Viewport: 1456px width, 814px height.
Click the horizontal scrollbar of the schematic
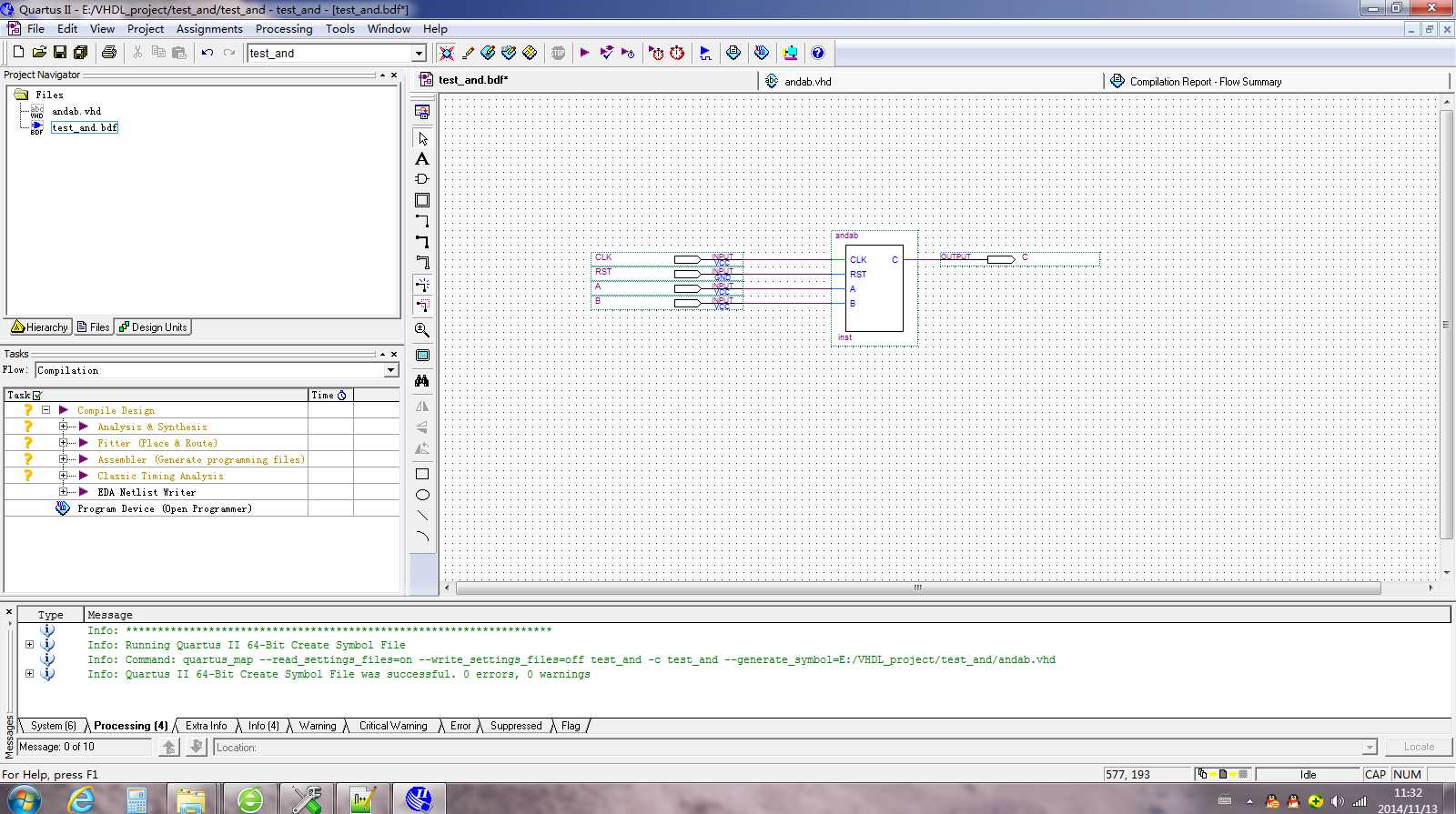pyautogui.click(x=918, y=588)
